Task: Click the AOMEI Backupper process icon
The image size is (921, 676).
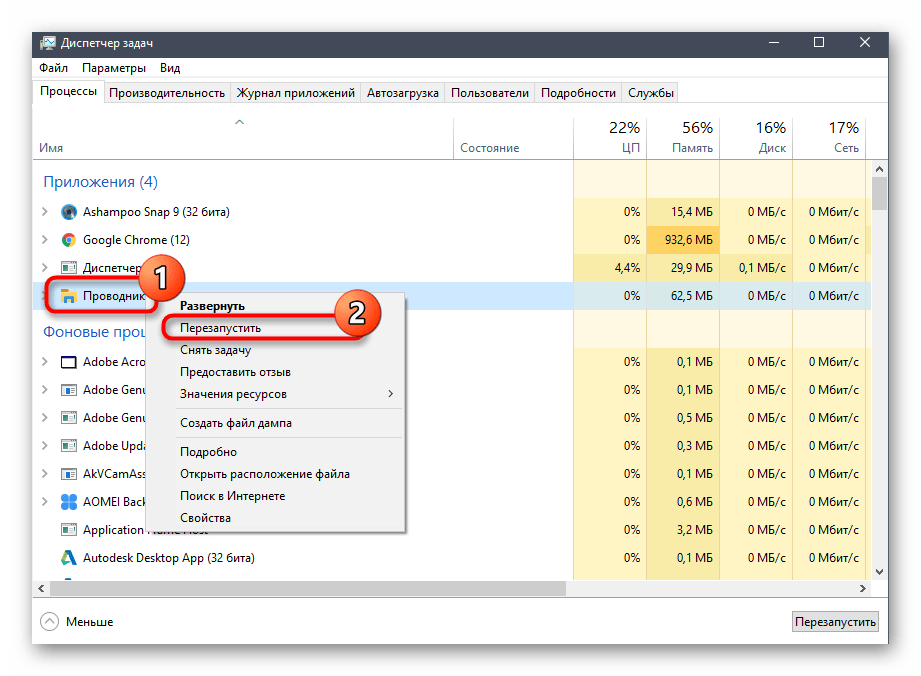Action: (x=69, y=502)
